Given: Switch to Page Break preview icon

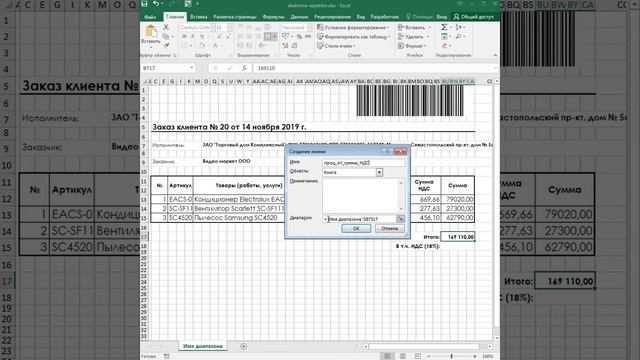Looking at the screenshot, I should click(418, 356).
